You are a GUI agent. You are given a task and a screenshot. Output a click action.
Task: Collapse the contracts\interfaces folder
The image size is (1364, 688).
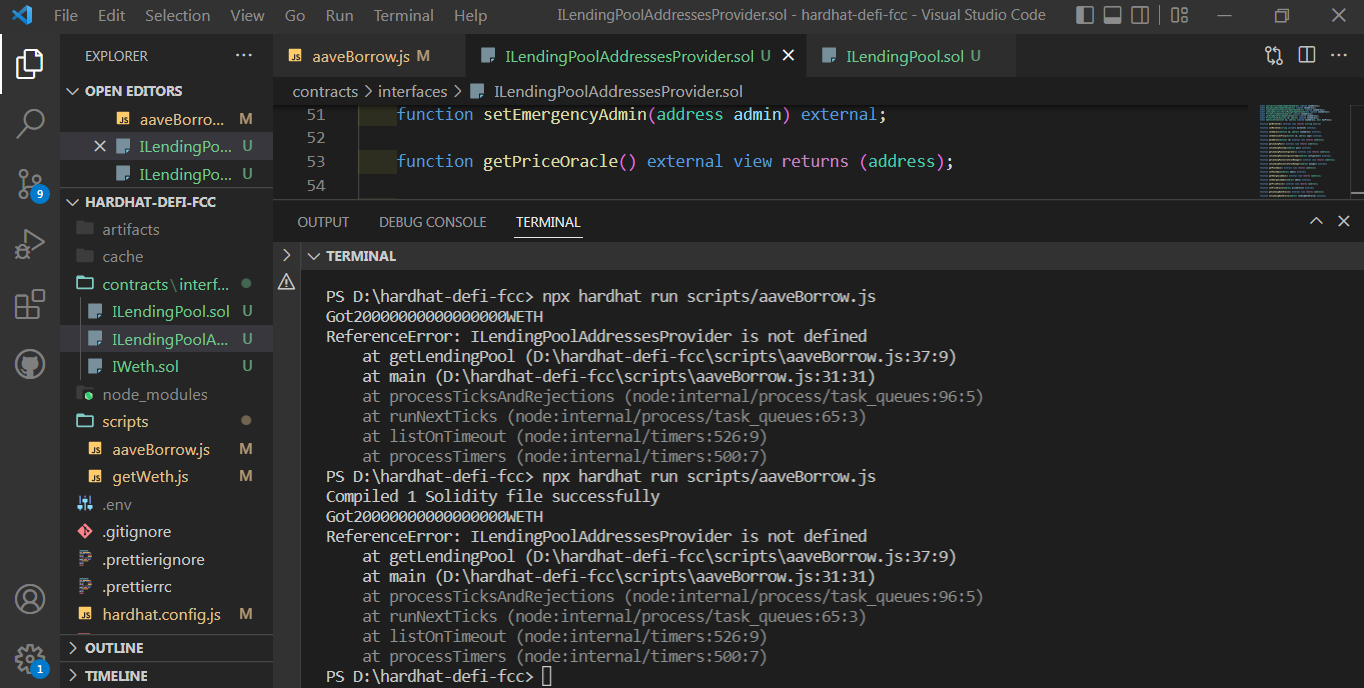click(166, 284)
